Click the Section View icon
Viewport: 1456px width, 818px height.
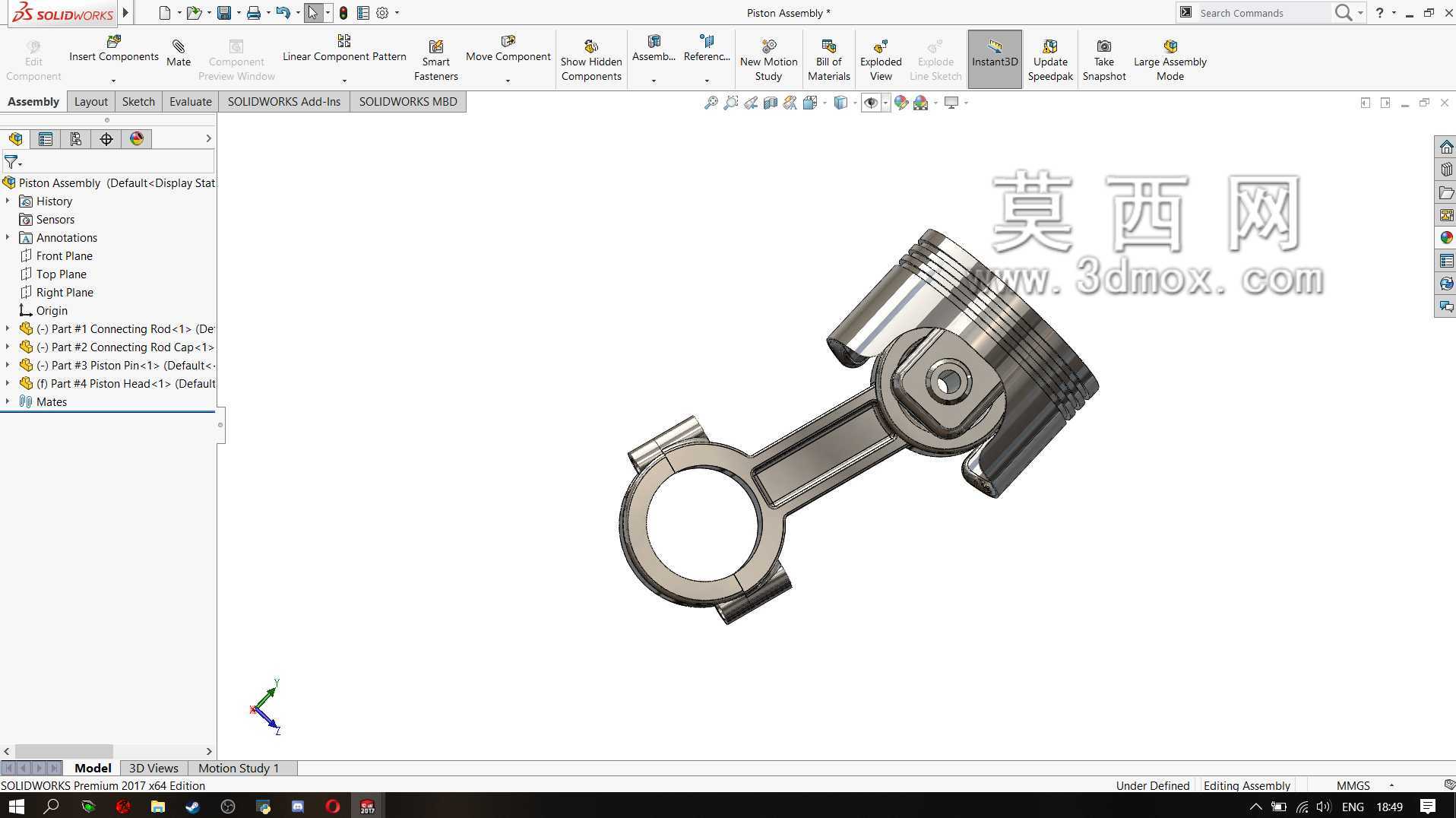pos(771,103)
